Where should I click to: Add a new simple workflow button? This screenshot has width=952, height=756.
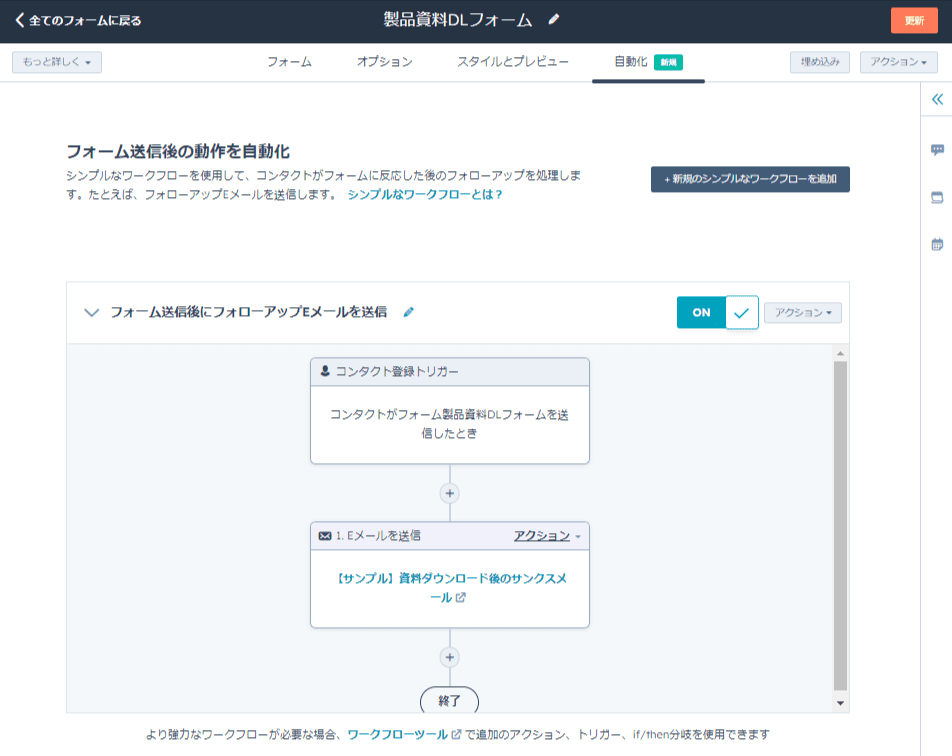click(x=750, y=179)
